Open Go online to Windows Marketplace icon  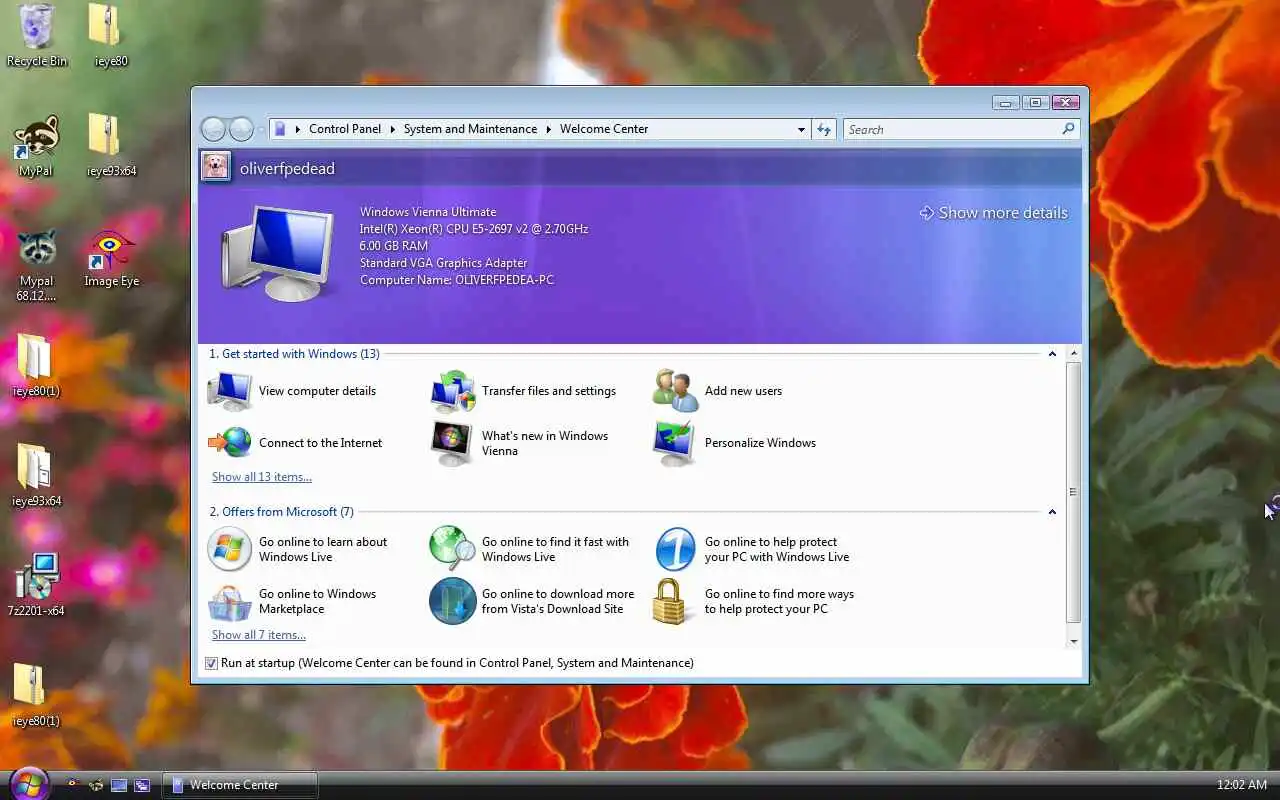pos(230,601)
